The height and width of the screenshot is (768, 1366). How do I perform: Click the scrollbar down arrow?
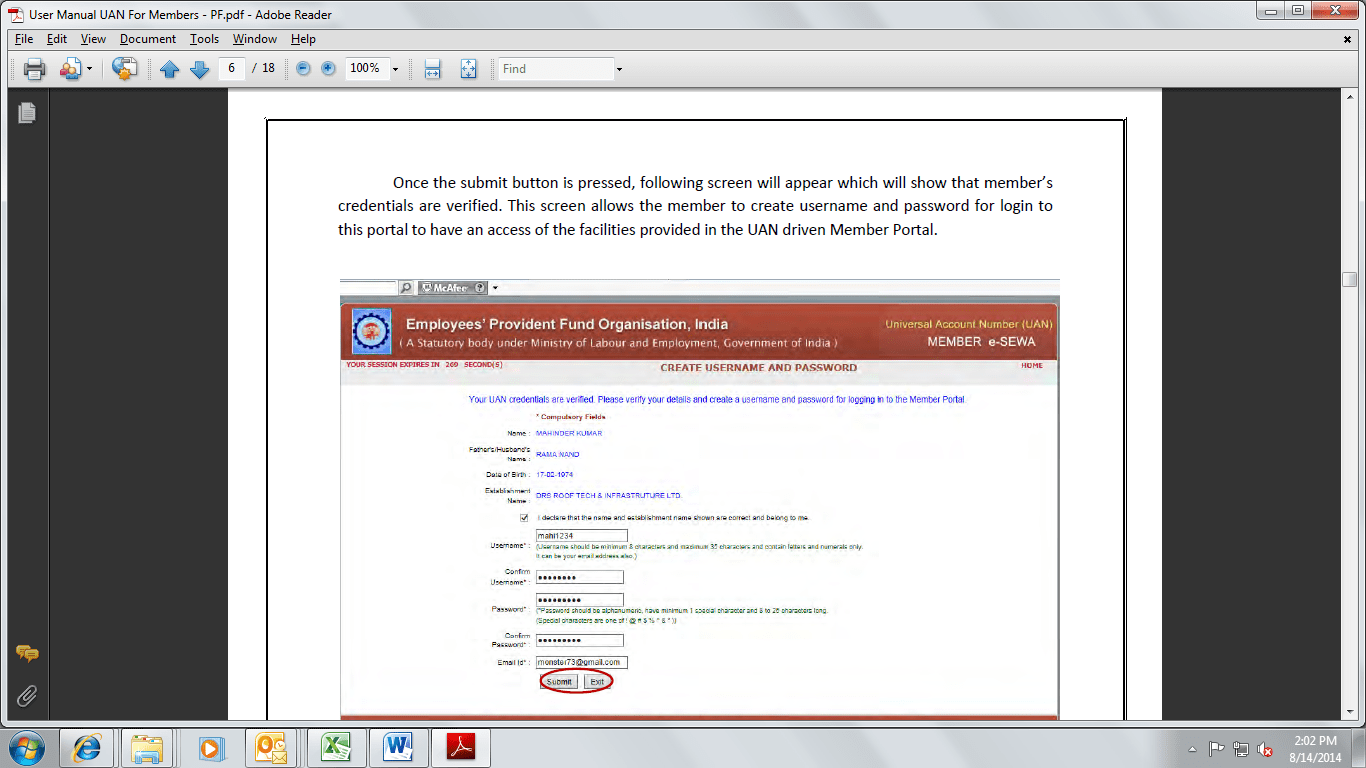(x=1349, y=711)
